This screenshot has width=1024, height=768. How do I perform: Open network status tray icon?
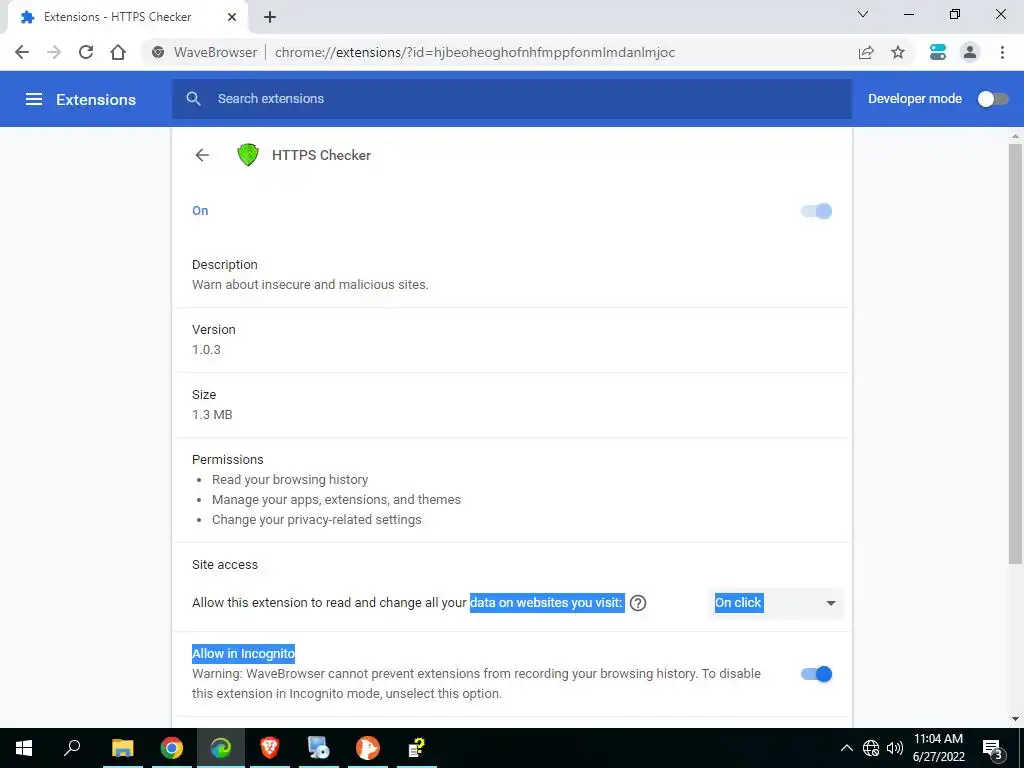(x=871, y=748)
